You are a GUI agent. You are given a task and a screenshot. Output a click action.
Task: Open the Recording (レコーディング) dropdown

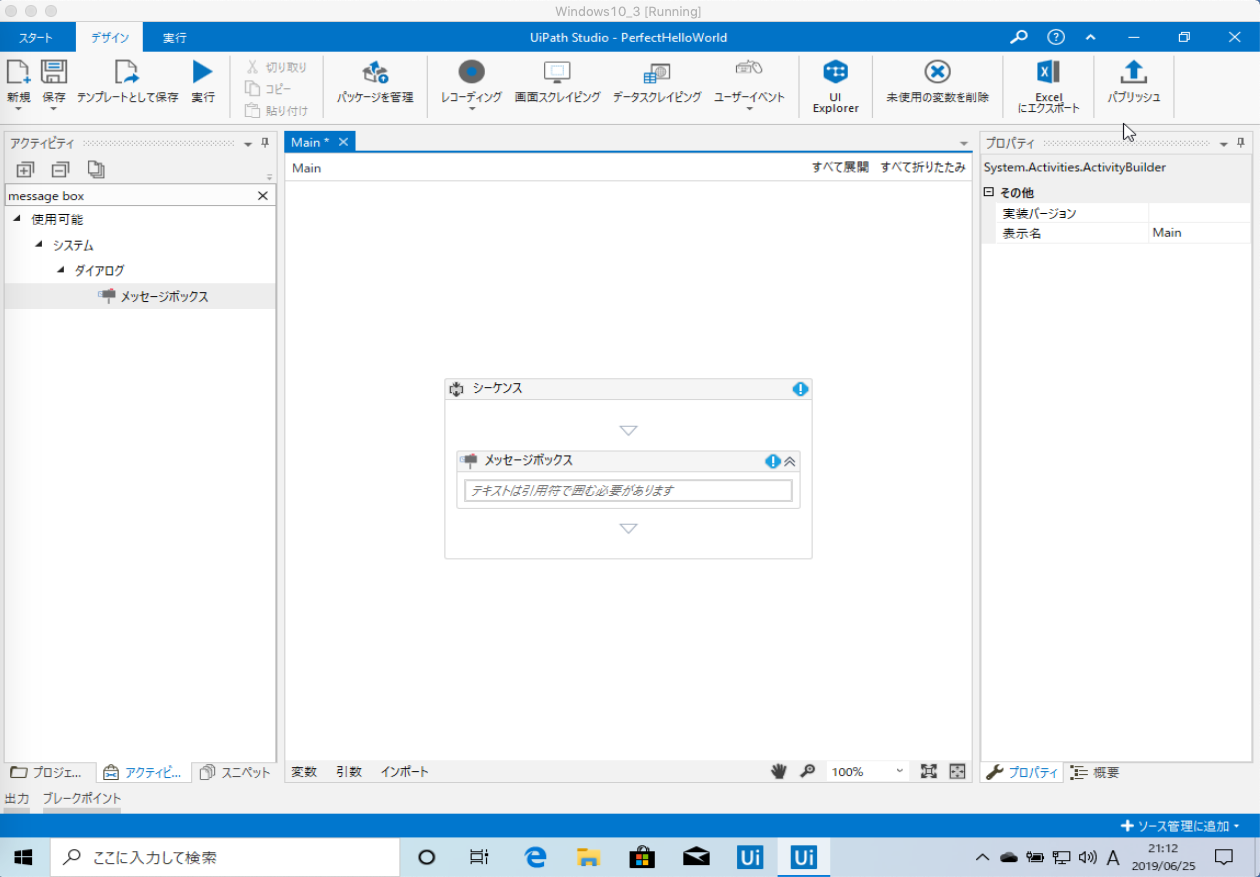click(471, 108)
